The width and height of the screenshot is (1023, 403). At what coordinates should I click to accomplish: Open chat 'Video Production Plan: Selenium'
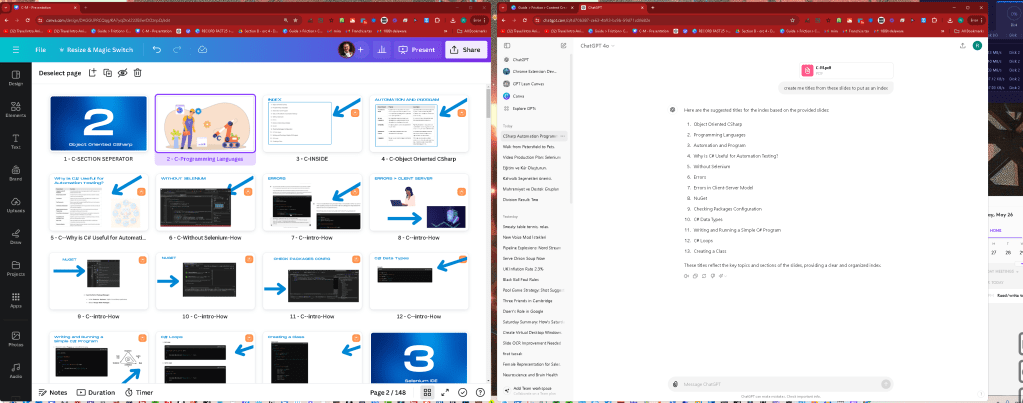pyautogui.click(x=532, y=158)
